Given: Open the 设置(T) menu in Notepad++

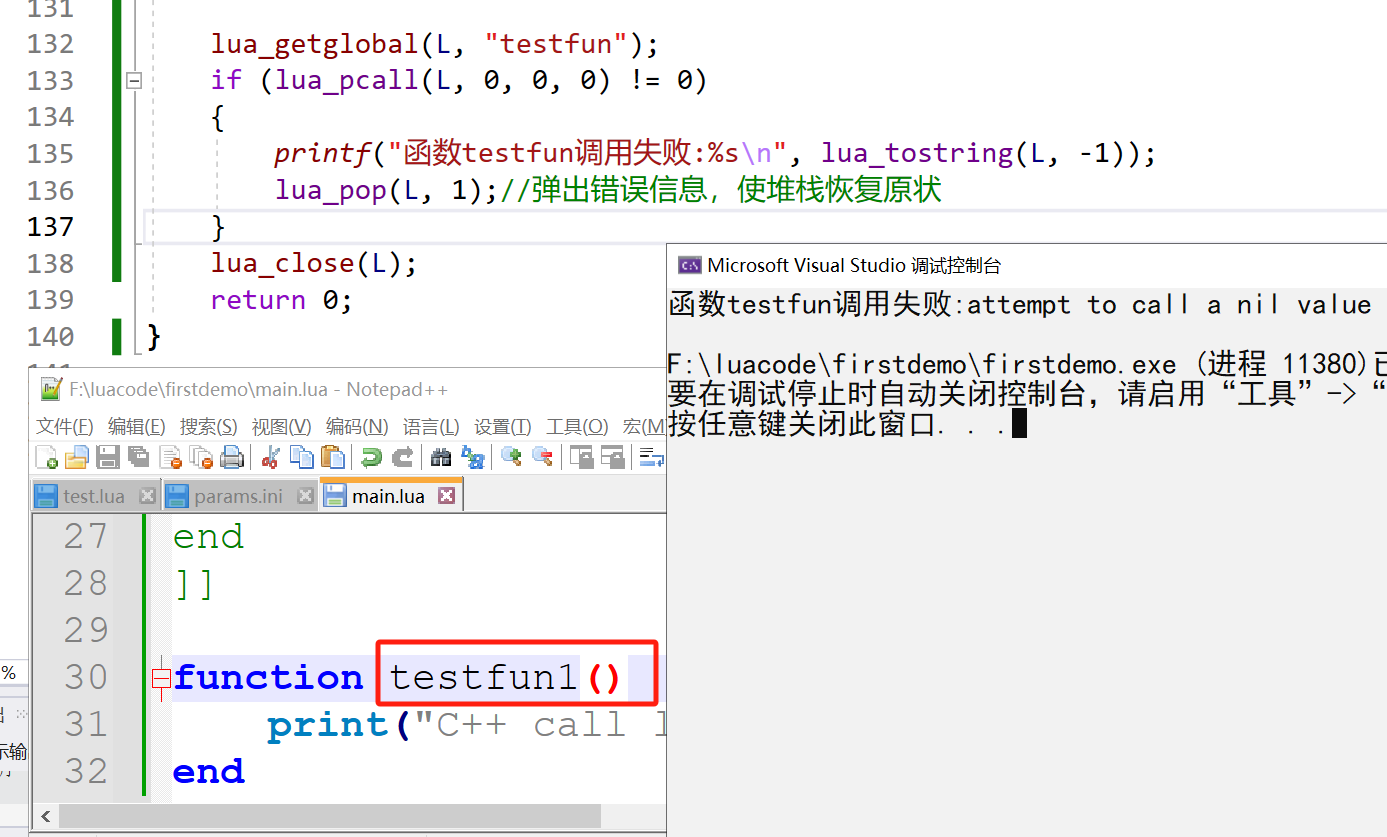Looking at the screenshot, I should 503,427.
